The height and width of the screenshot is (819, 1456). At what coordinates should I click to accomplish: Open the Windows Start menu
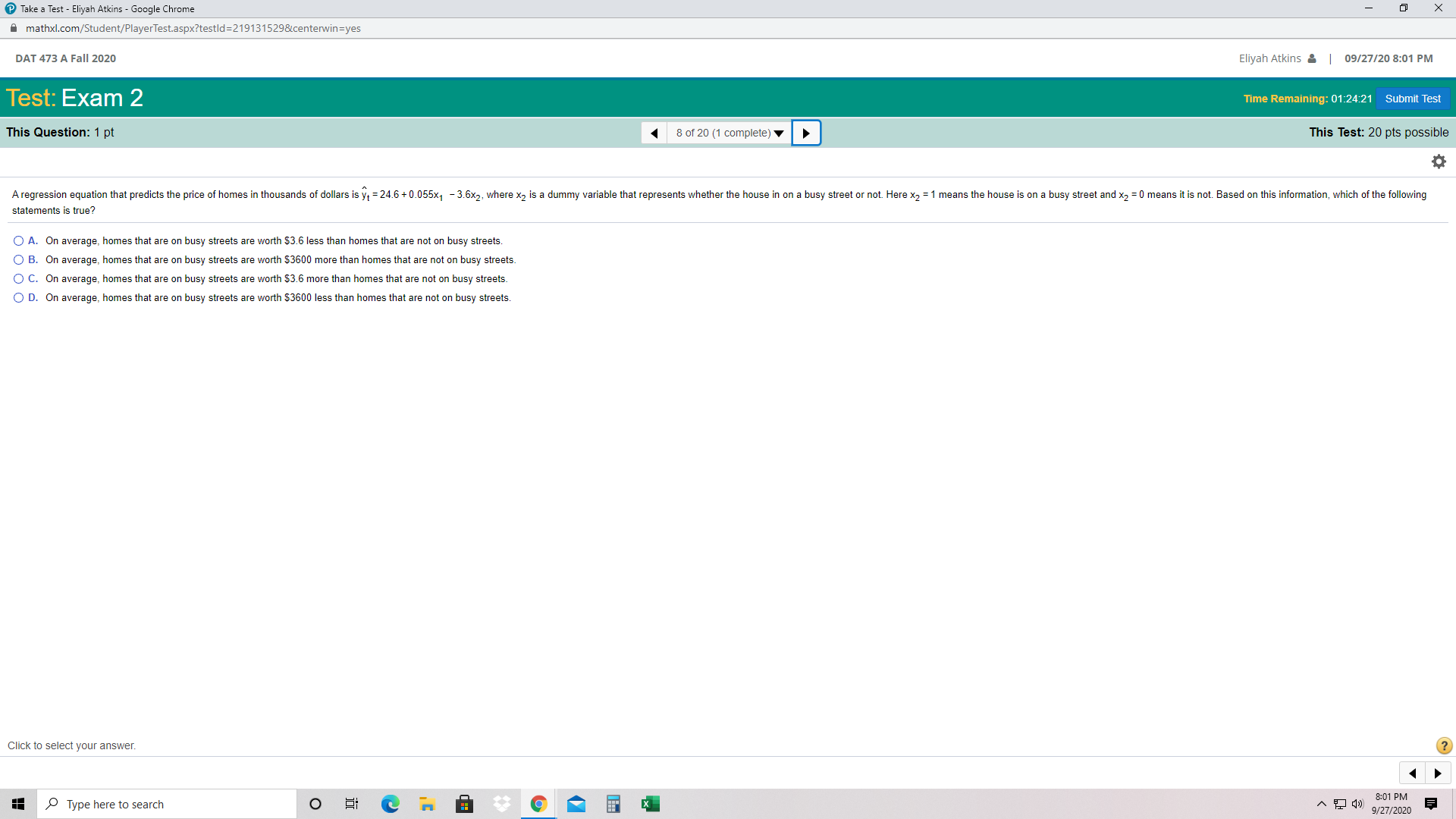[18, 803]
